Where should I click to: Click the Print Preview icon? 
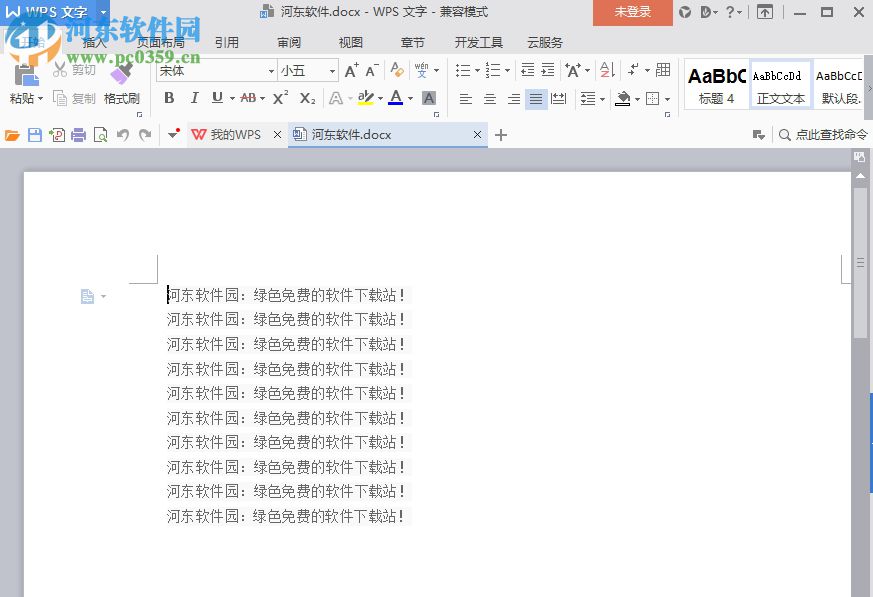click(x=101, y=134)
